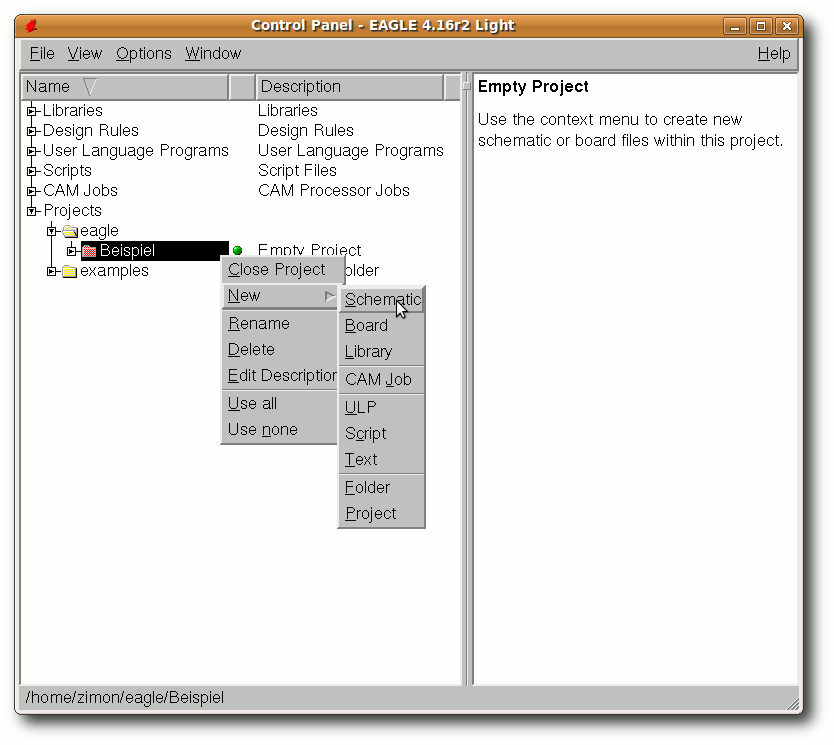Select Script in the New submenu
This screenshot has width=834, height=745.
pos(382,433)
